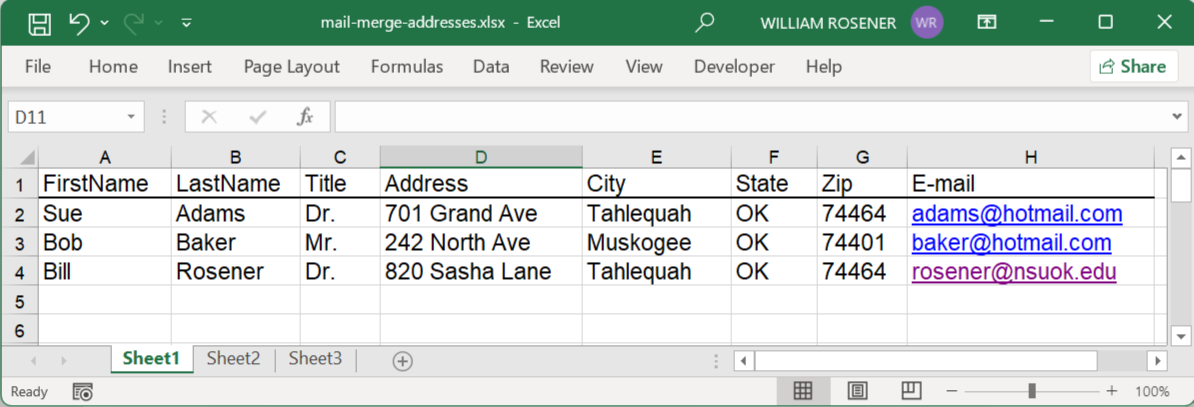The image size is (1194, 407).
Task: Open Customize Quick Access Toolbar dropdown
Action: pyautogui.click(x=187, y=22)
